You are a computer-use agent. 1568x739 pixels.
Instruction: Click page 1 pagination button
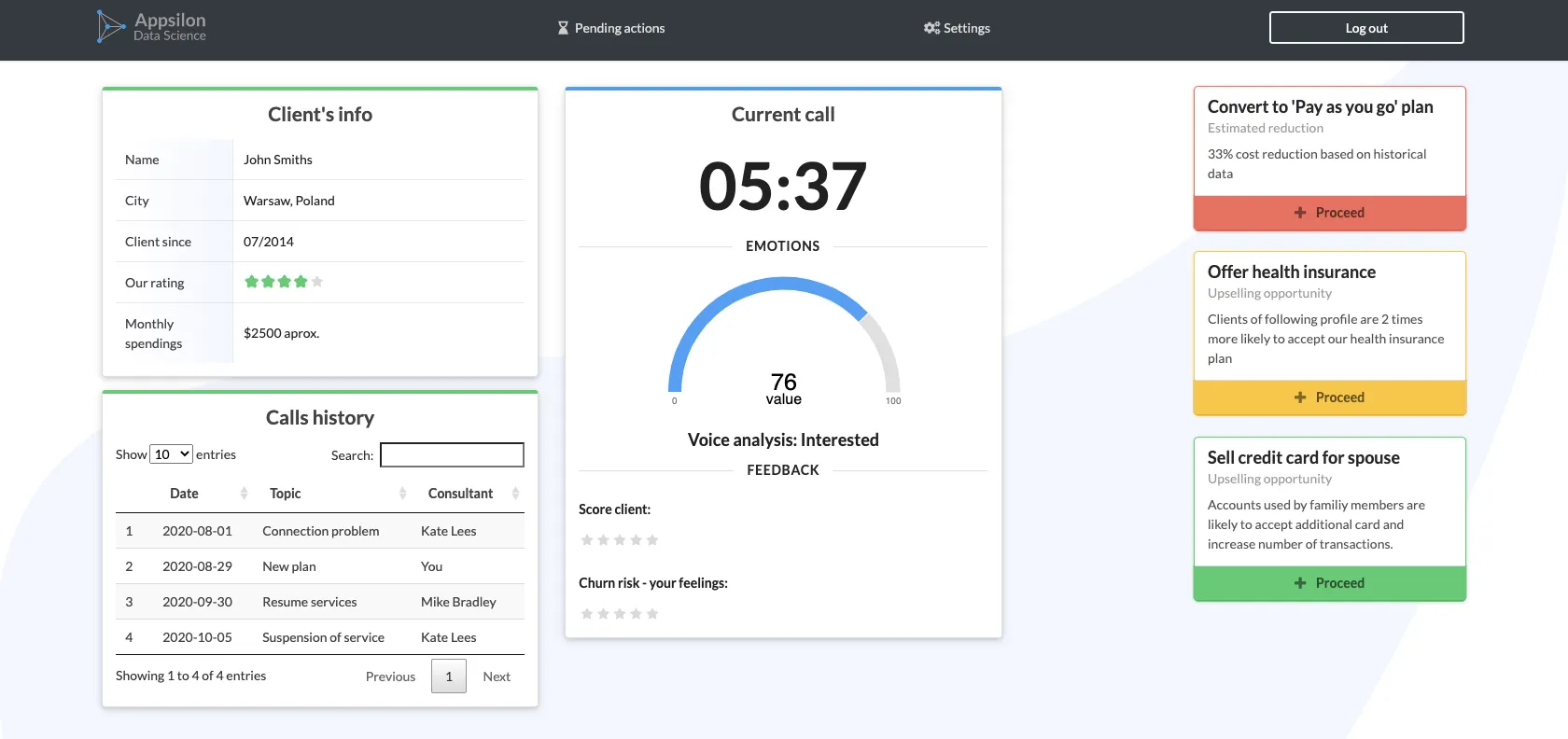449,676
